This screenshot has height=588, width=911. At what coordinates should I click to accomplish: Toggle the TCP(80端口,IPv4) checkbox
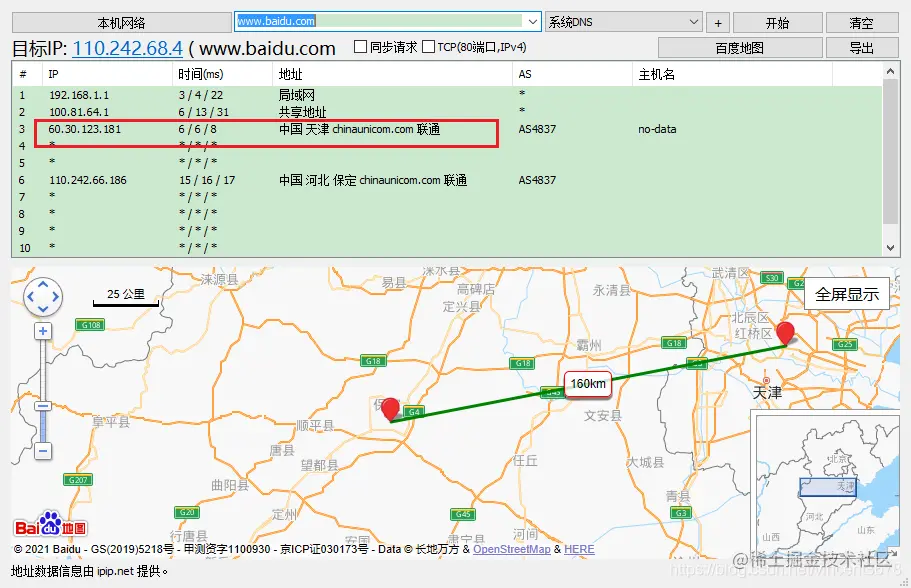pyautogui.click(x=428, y=46)
